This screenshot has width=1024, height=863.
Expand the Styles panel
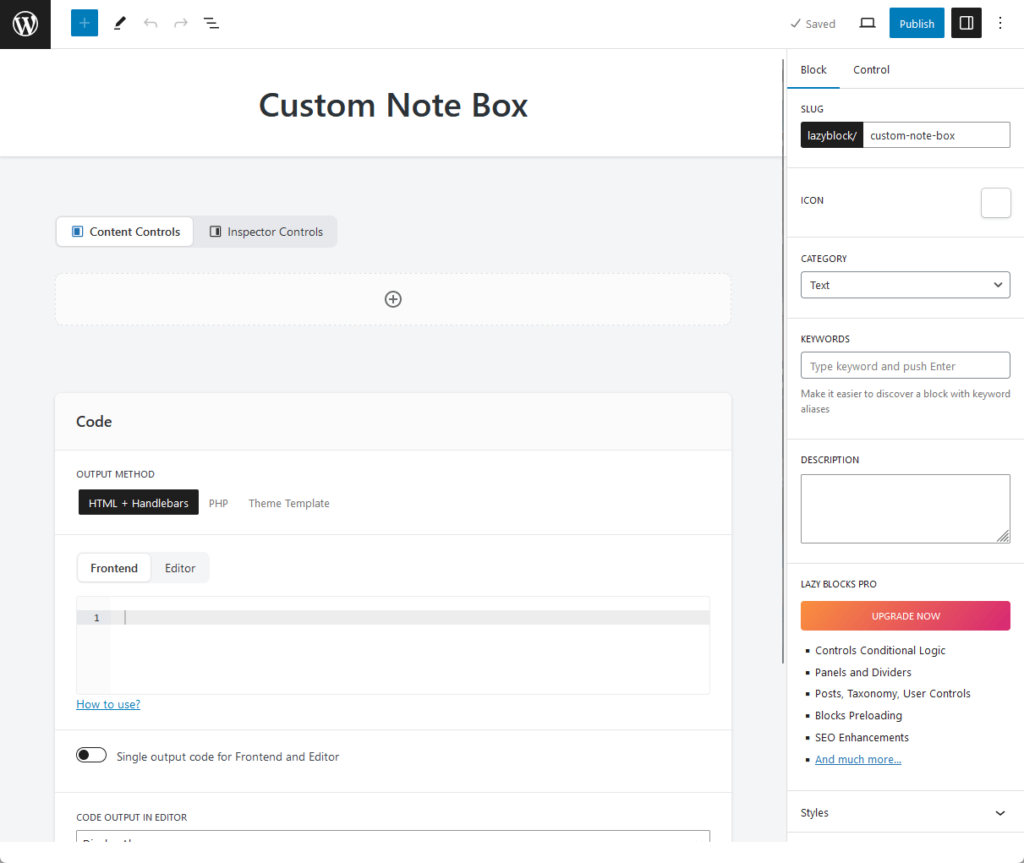(905, 813)
